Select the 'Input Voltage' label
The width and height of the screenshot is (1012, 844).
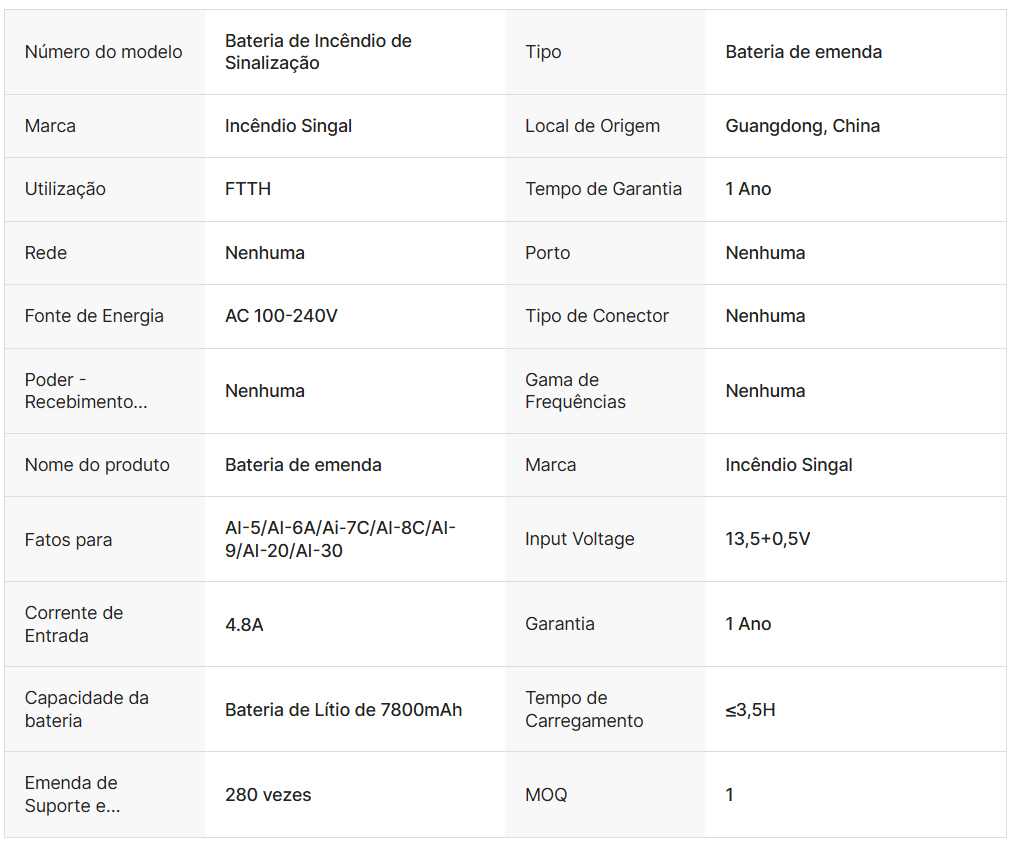point(579,539)
